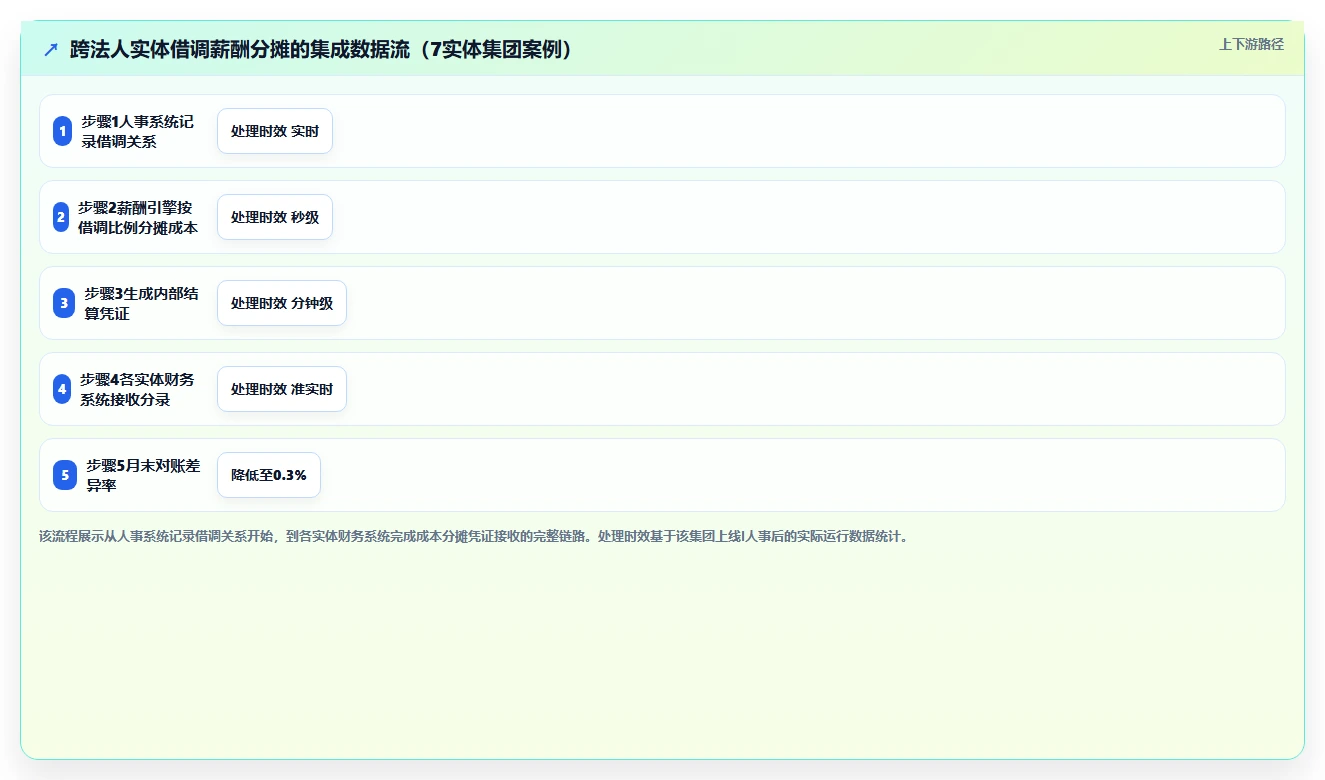1325x780 pixels.
Task: Select the step 1 number badge
Action: [62, 131]
